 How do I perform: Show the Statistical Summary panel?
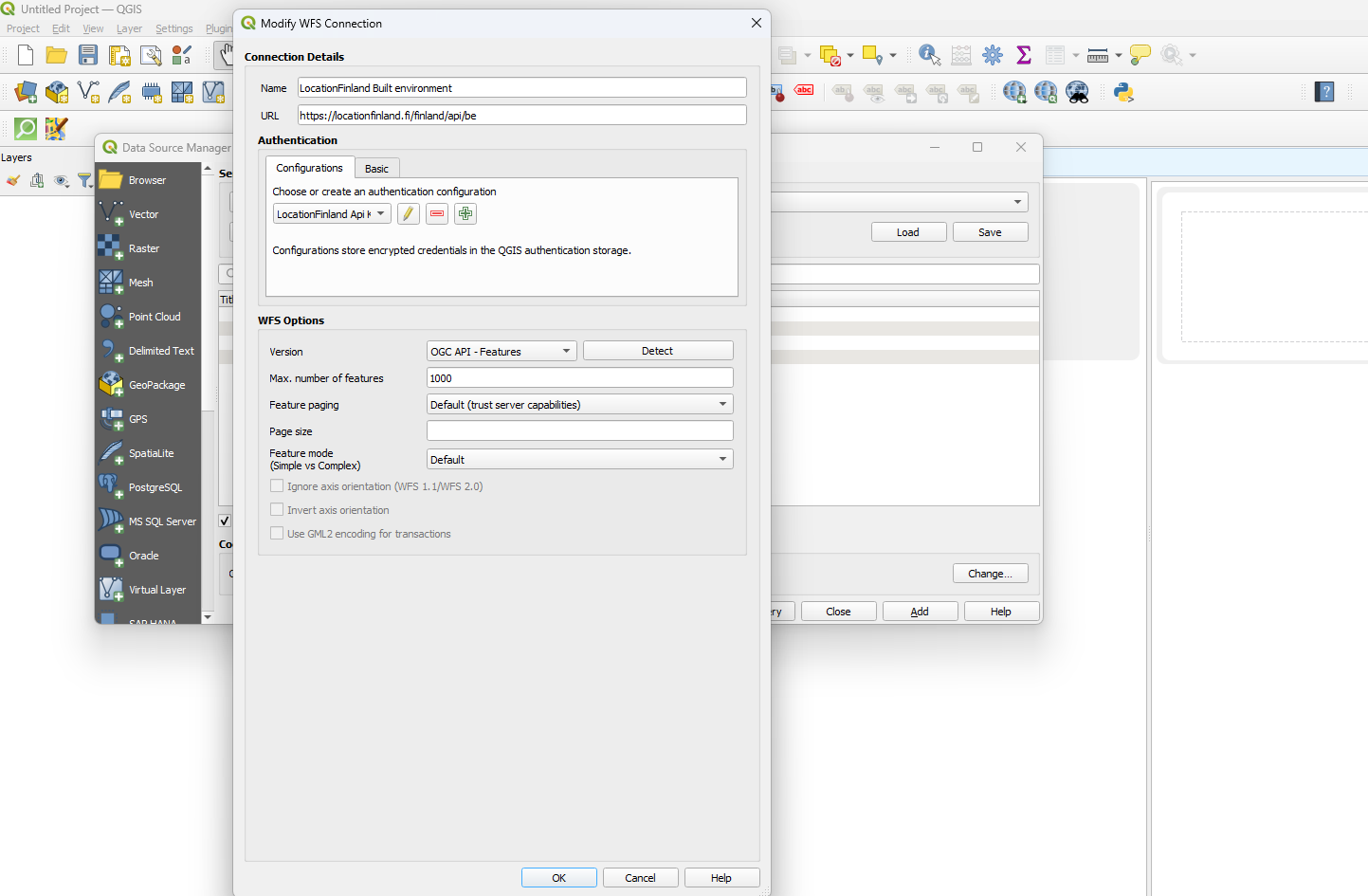(1024, 54)
